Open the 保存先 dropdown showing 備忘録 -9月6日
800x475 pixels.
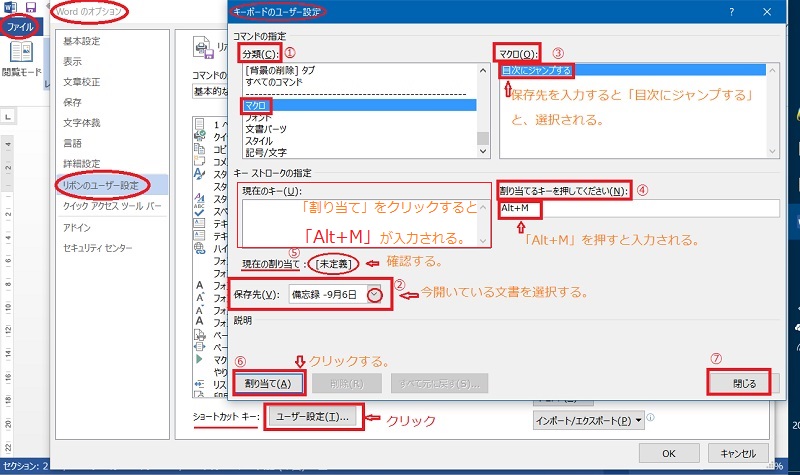pos(335,294)
